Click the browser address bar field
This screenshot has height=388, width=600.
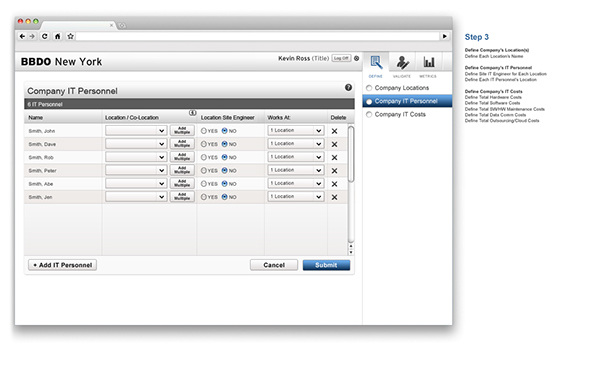coord(258,36)
